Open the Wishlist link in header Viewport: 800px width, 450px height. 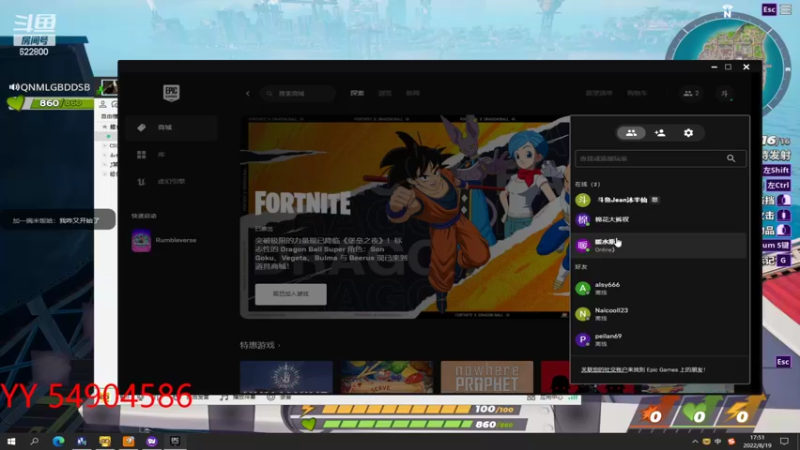(599, 93)
